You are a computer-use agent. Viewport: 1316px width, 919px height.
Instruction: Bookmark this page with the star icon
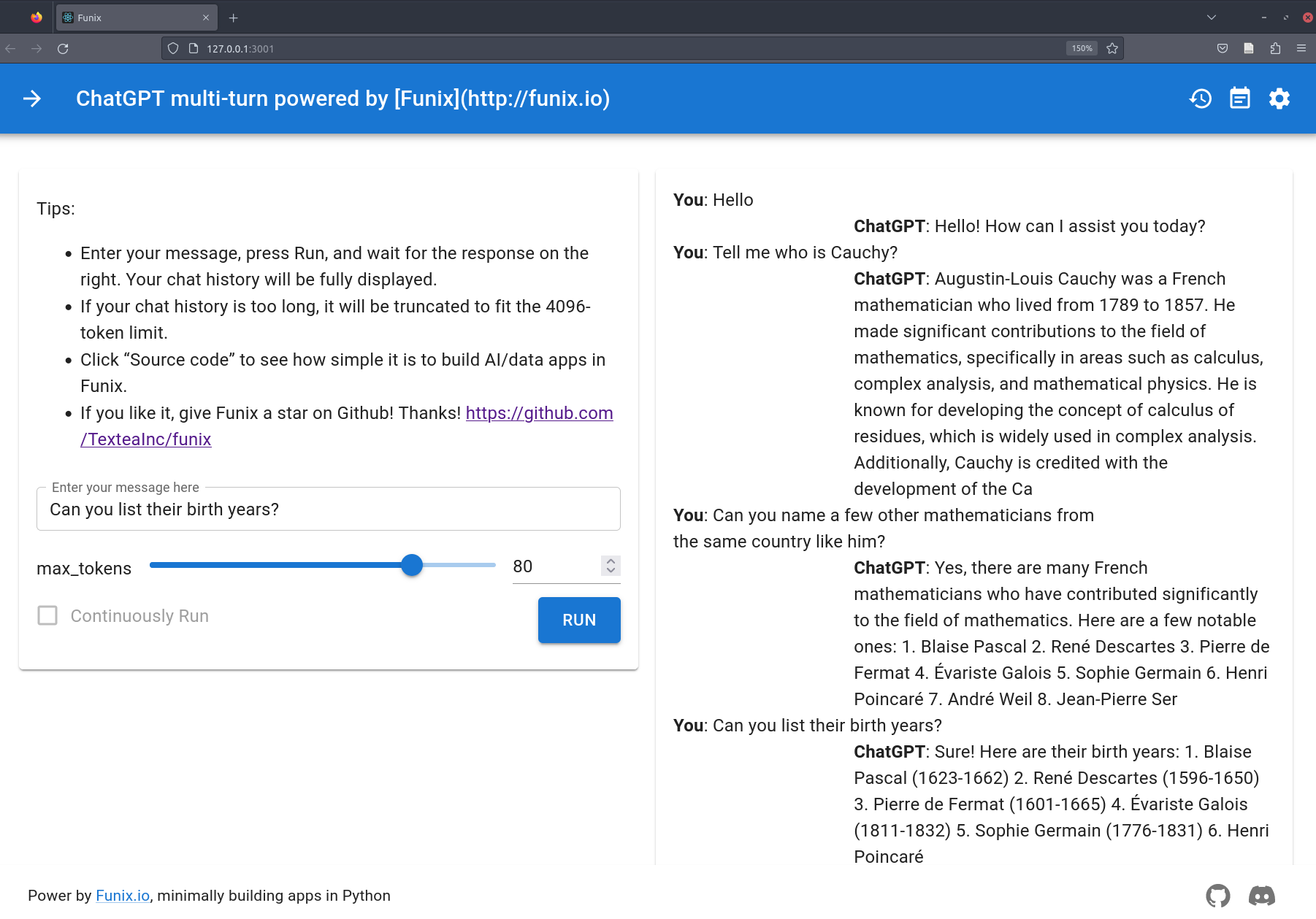click(1112, 49)
